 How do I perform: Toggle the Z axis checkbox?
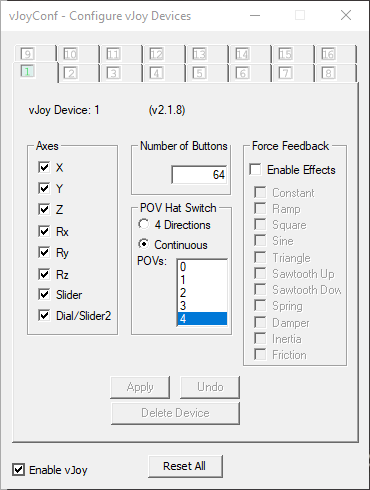point(44,210)
